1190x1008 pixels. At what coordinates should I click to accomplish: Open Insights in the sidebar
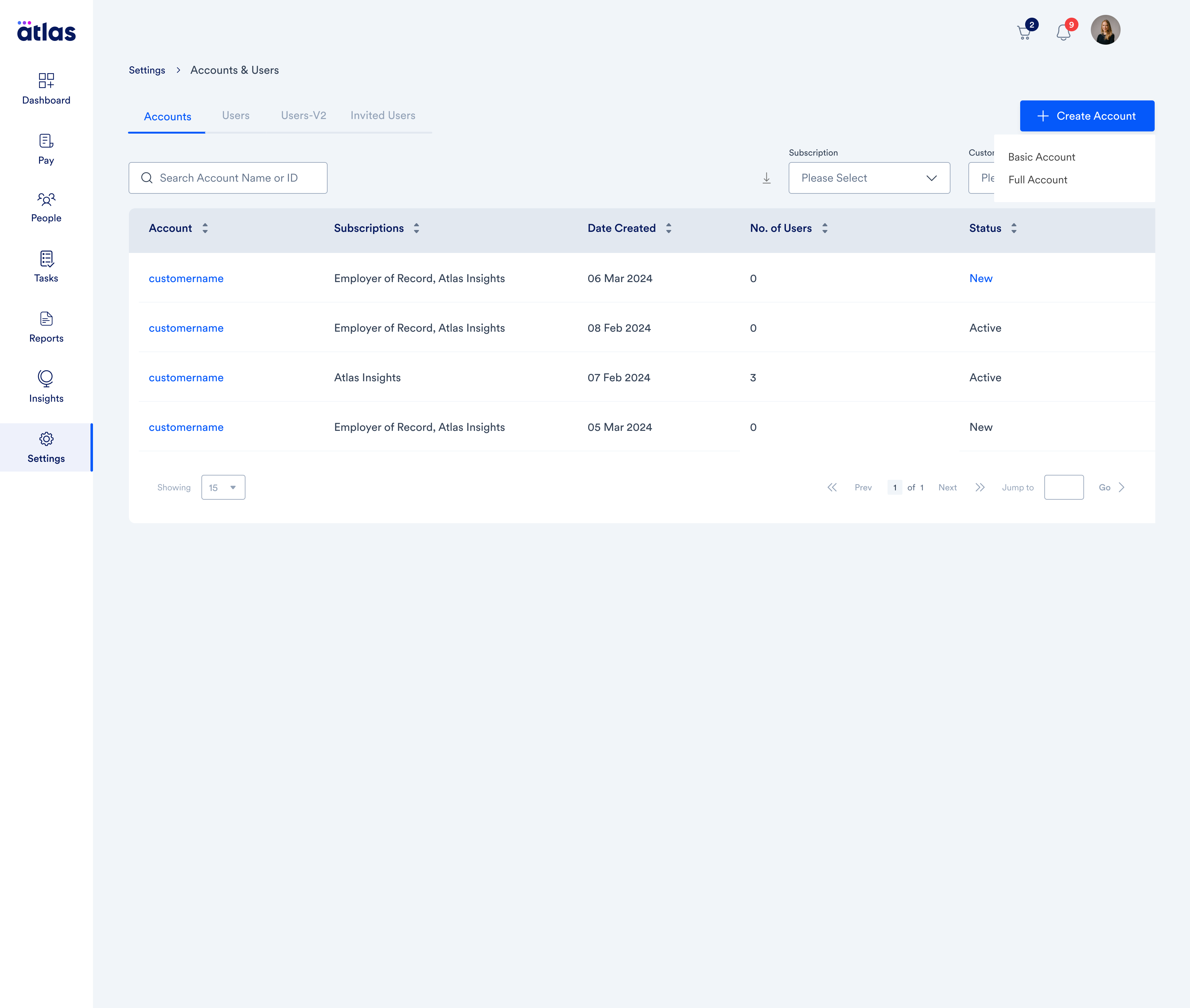[46, 387]
